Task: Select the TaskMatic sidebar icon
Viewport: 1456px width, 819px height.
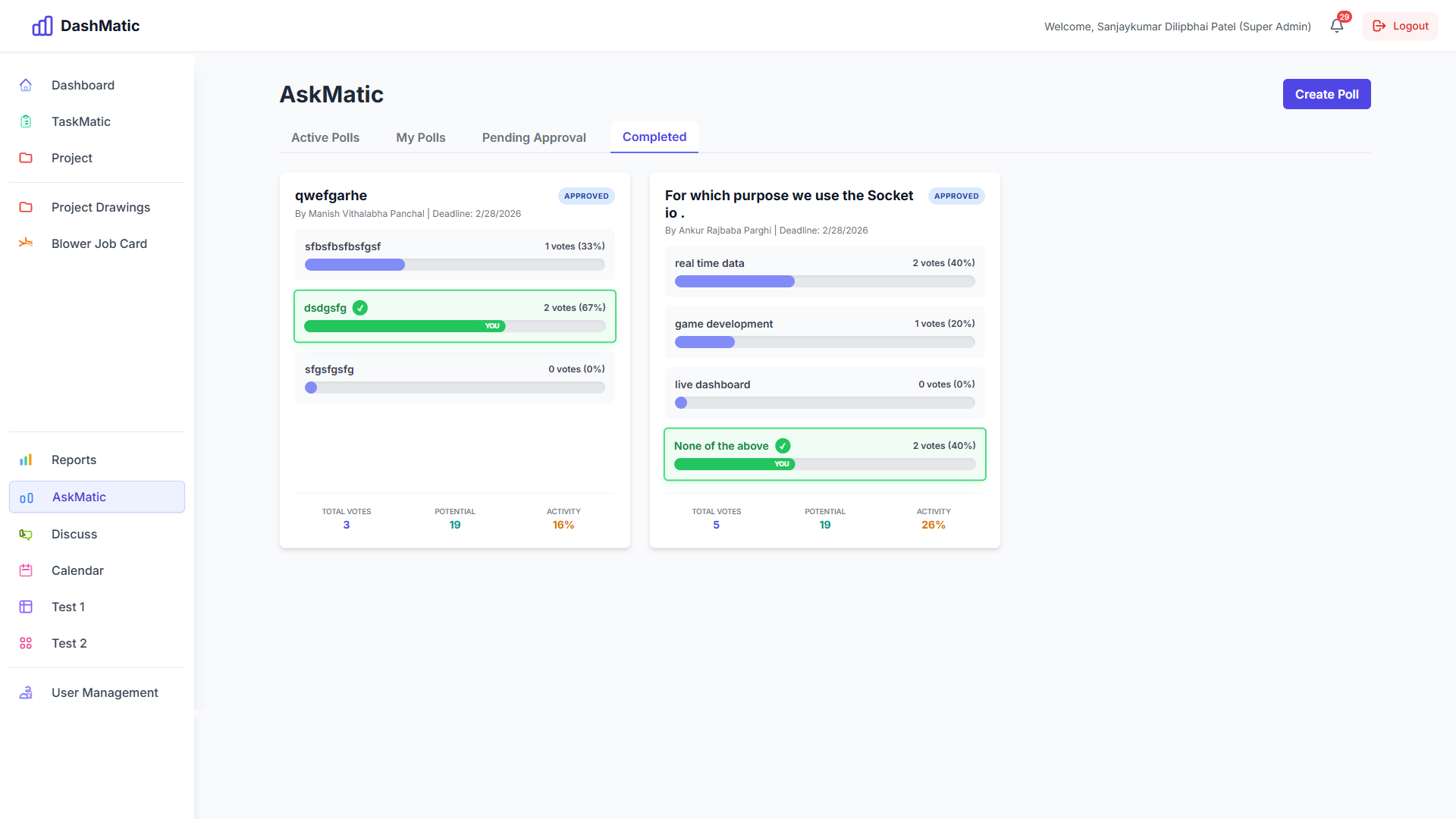Action: click(x=26, y=121)
